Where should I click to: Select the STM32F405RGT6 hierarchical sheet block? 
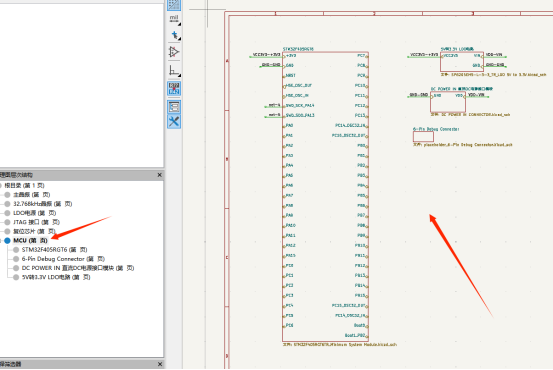click(x=325, y=196)
